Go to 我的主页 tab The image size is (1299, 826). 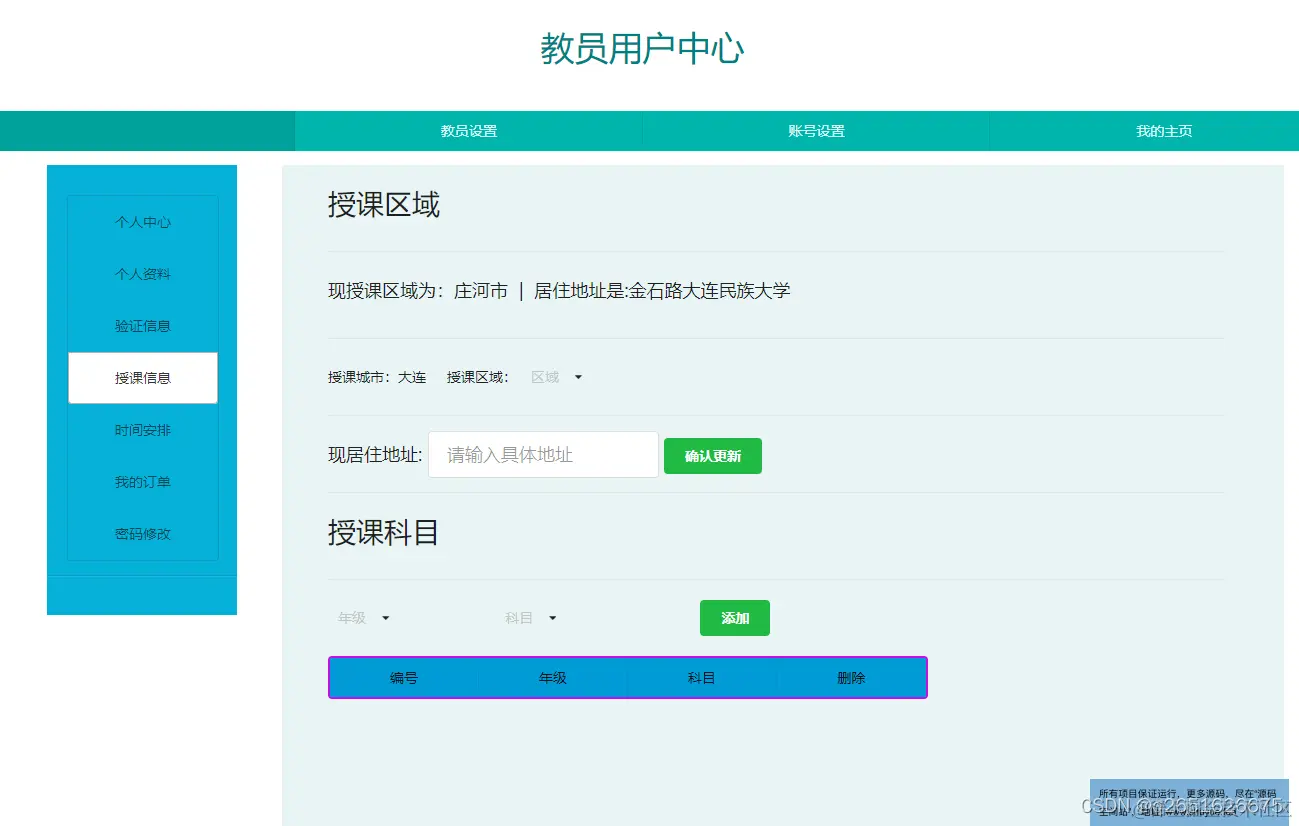(1163, 130)
